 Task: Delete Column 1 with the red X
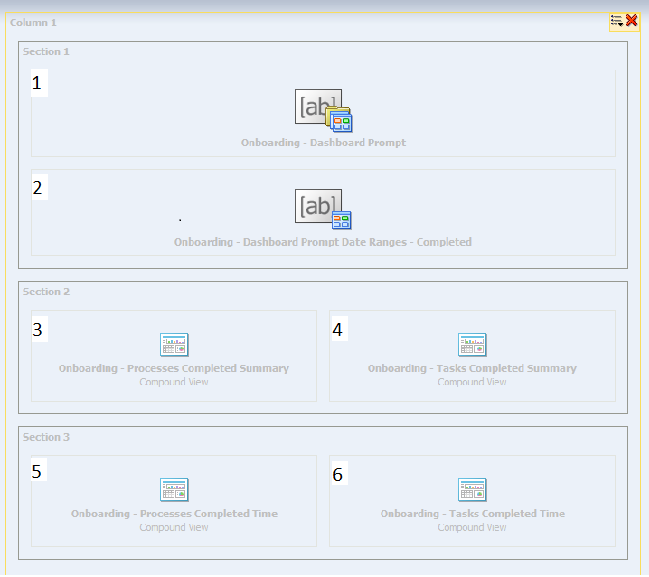coord(632,20)
